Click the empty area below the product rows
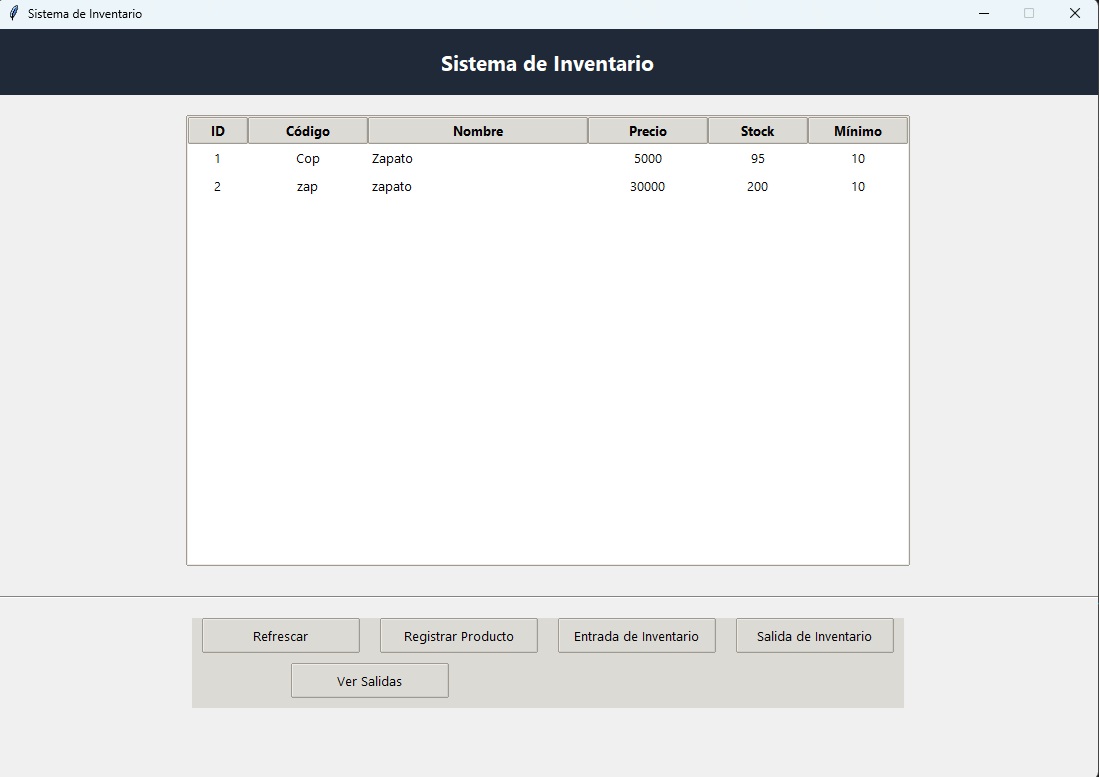 click(x=548, y=380)
